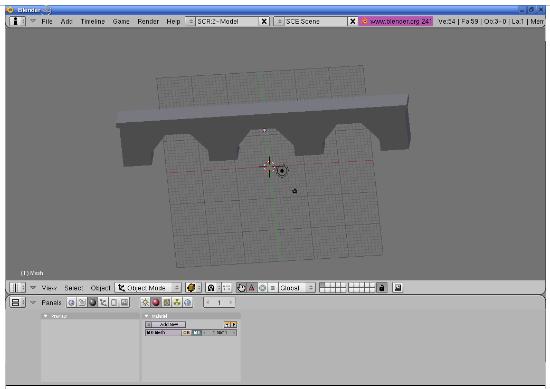This screenshot has height=389, width=550.
Task: Click the ME:Mesh datablock name field
Action: coord(163,333)
